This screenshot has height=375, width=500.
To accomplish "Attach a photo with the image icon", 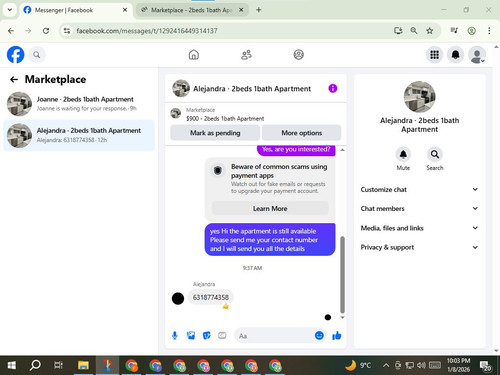I will [x=191, y=335].
